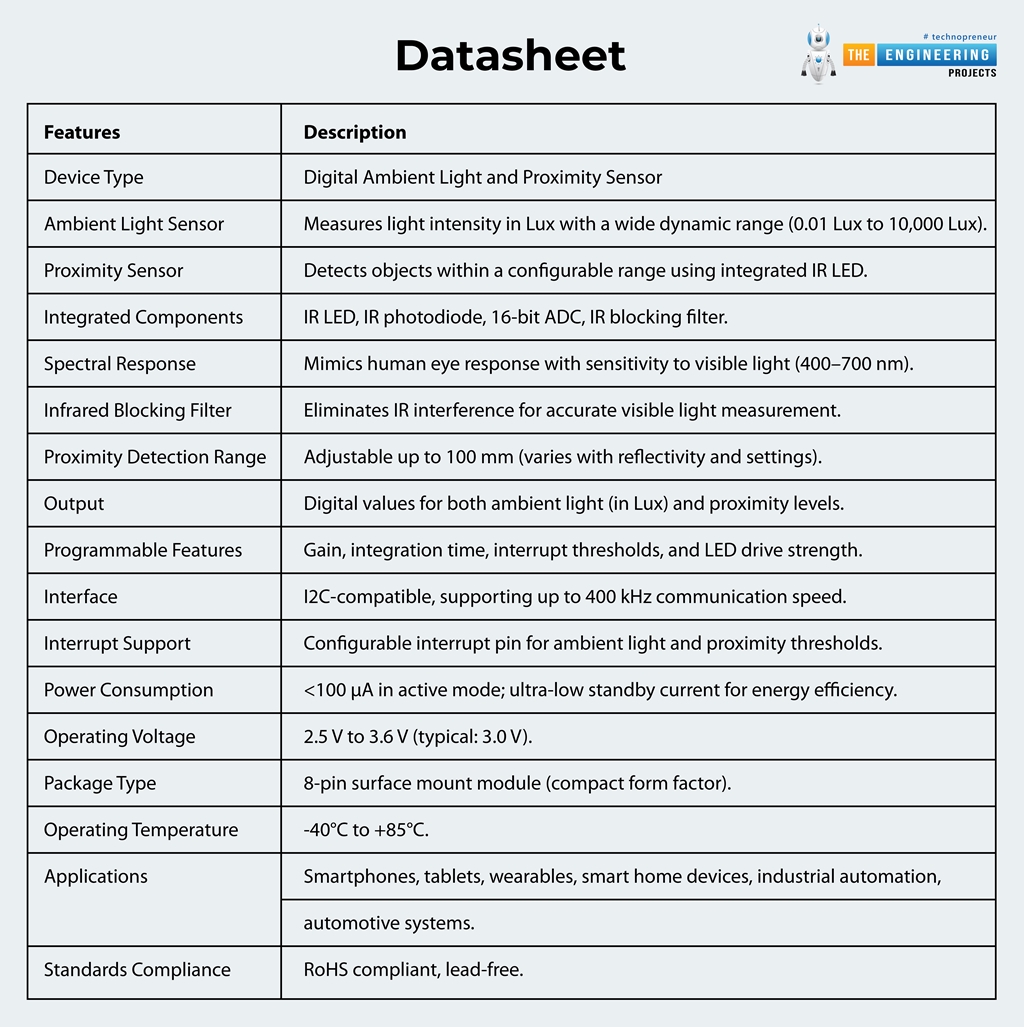Click the Package Type row label
This screenshot has height=1027, width=1024.
coord(100,783)
